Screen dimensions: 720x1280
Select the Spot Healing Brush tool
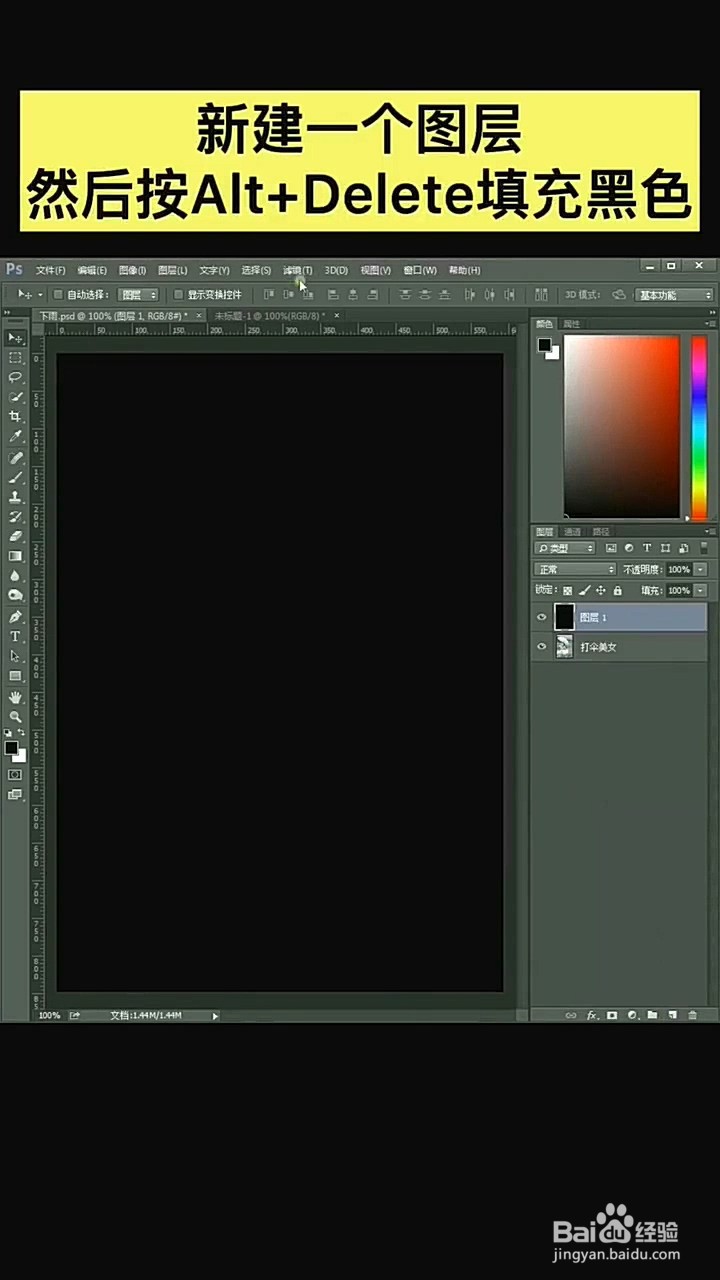pyautogui.click(x=15, y=458)
